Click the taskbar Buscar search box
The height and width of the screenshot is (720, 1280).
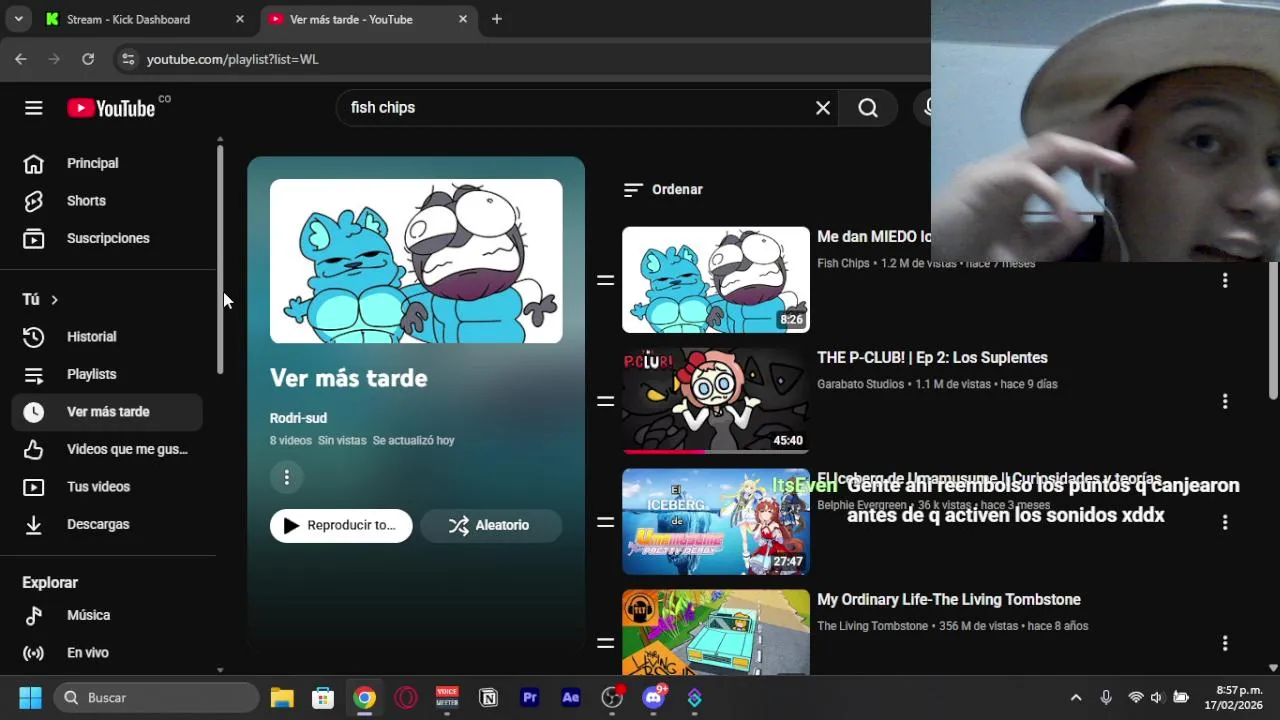tap(156, 698)
